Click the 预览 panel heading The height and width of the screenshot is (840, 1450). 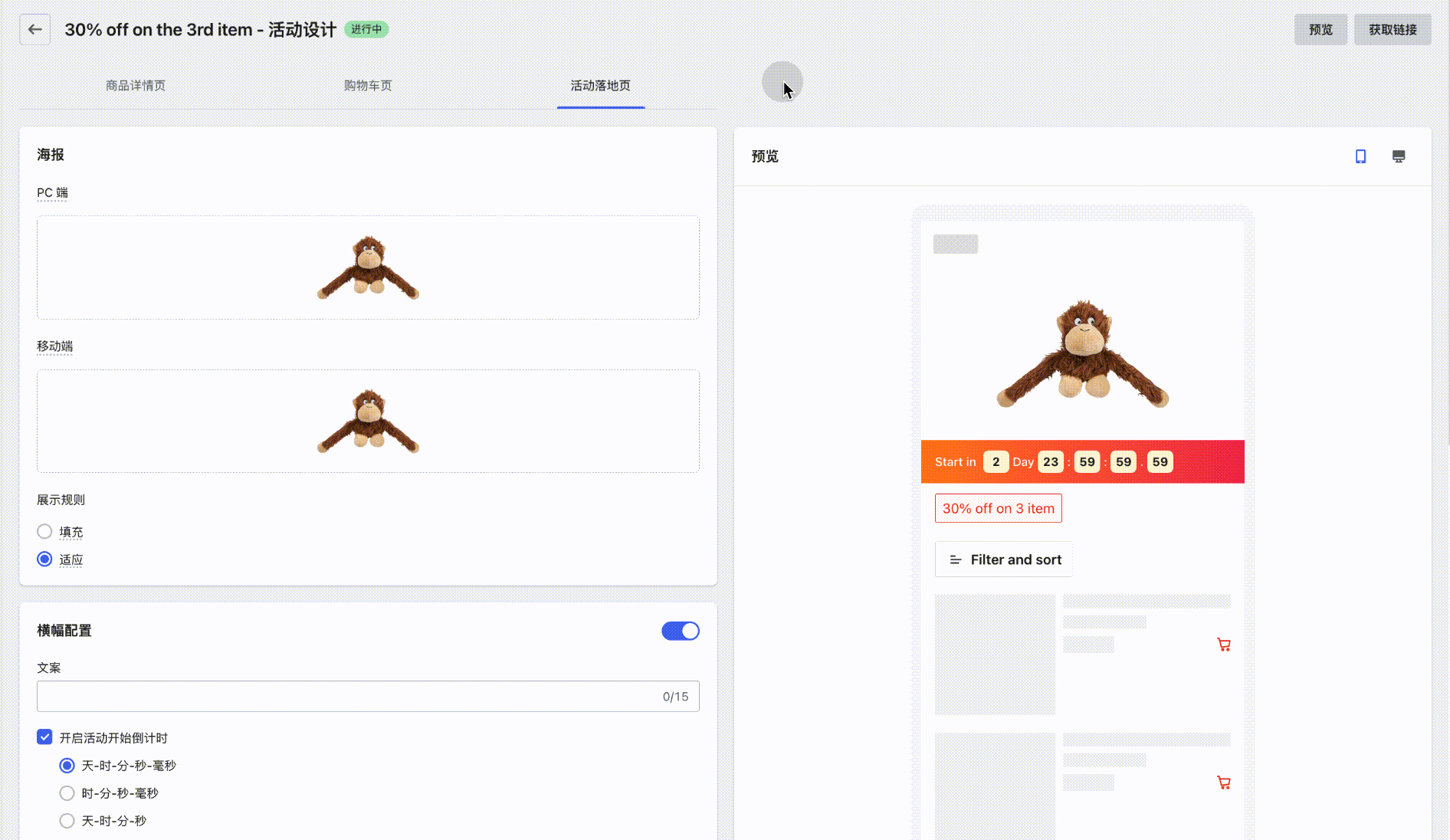click(765, 156)
